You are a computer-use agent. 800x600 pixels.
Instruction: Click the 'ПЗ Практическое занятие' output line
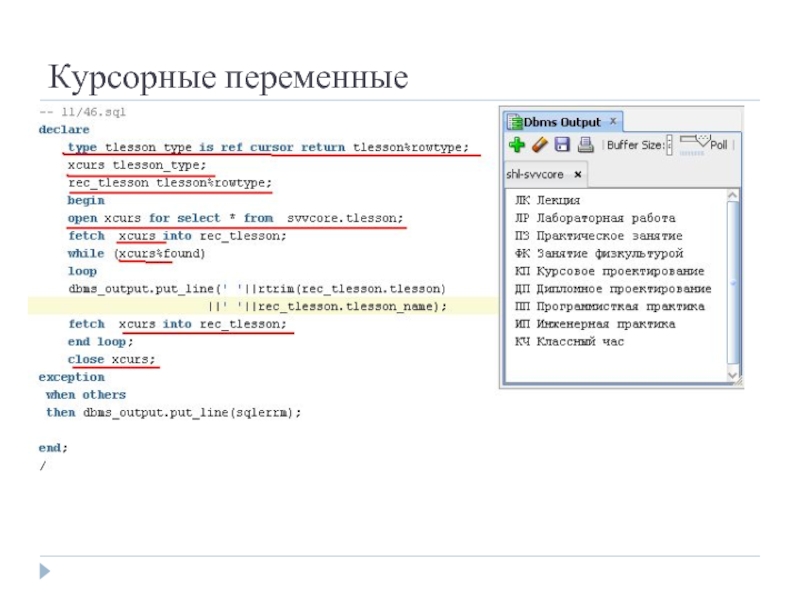[598, 236]
